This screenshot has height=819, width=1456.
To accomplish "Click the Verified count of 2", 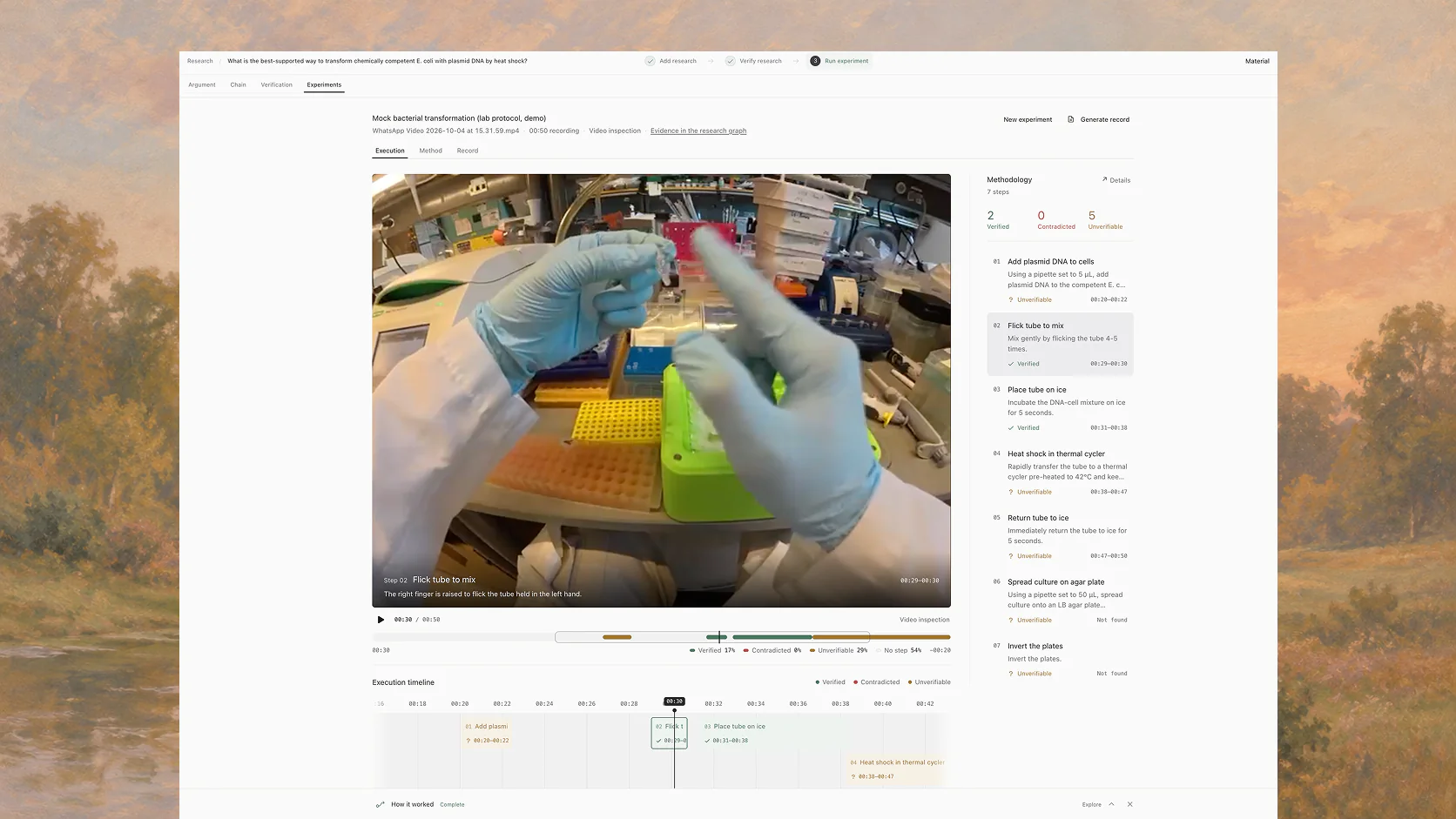I will (x=998, y=219).
